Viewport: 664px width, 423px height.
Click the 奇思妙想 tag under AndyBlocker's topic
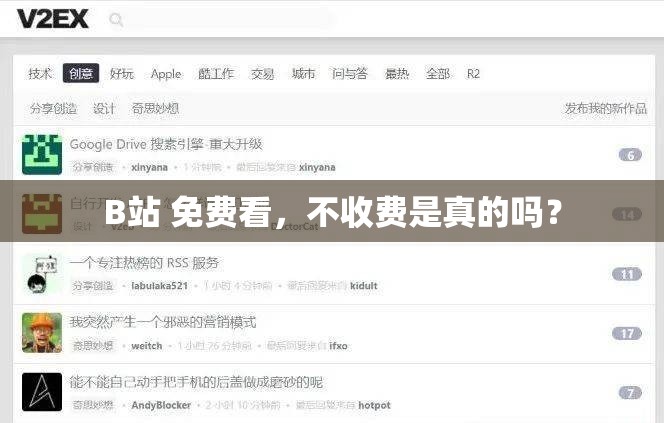tap(93, 405)
